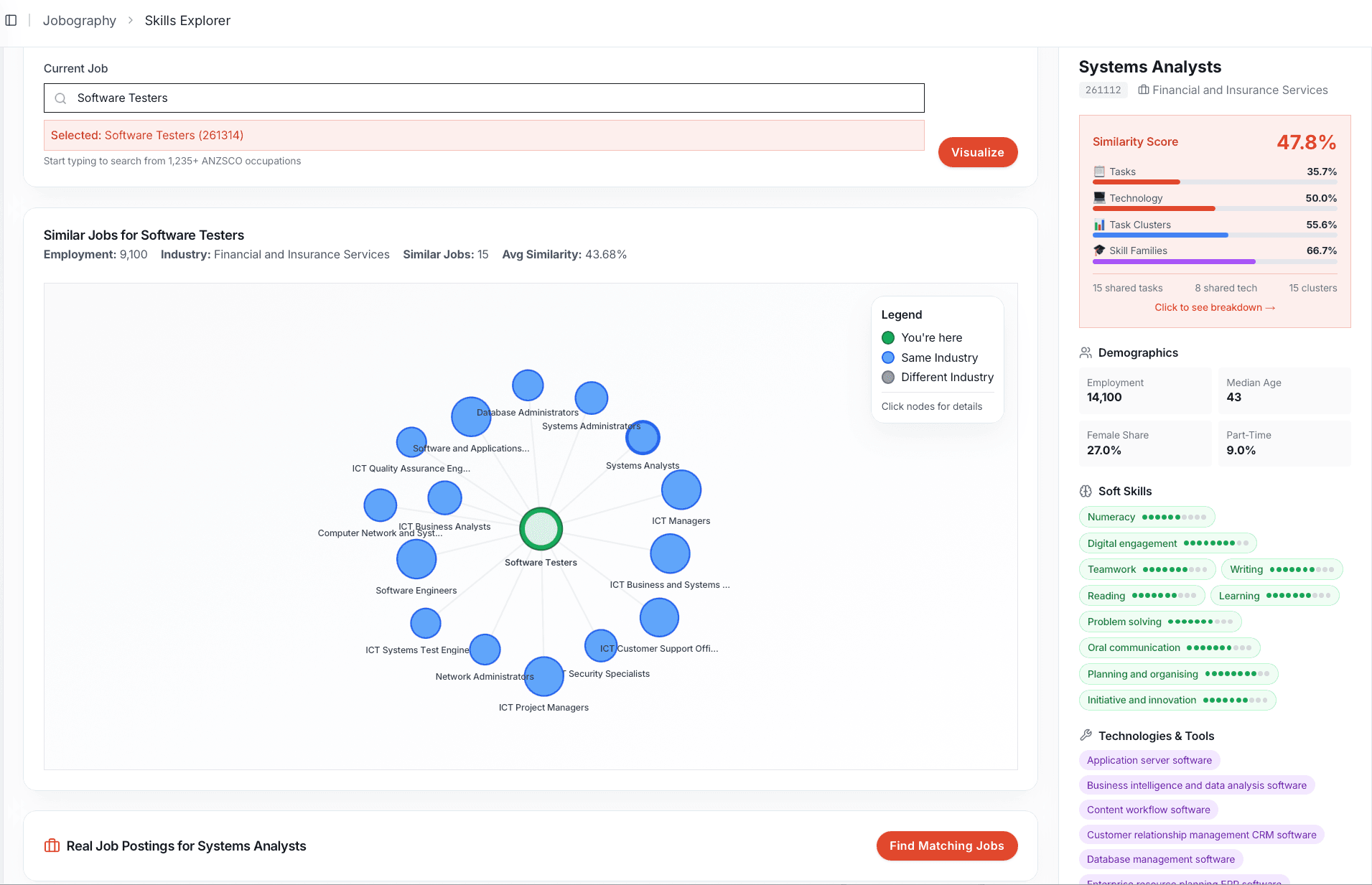
Task: Click Planning and organising skill chip
Action: click(x=1178, y=674)
